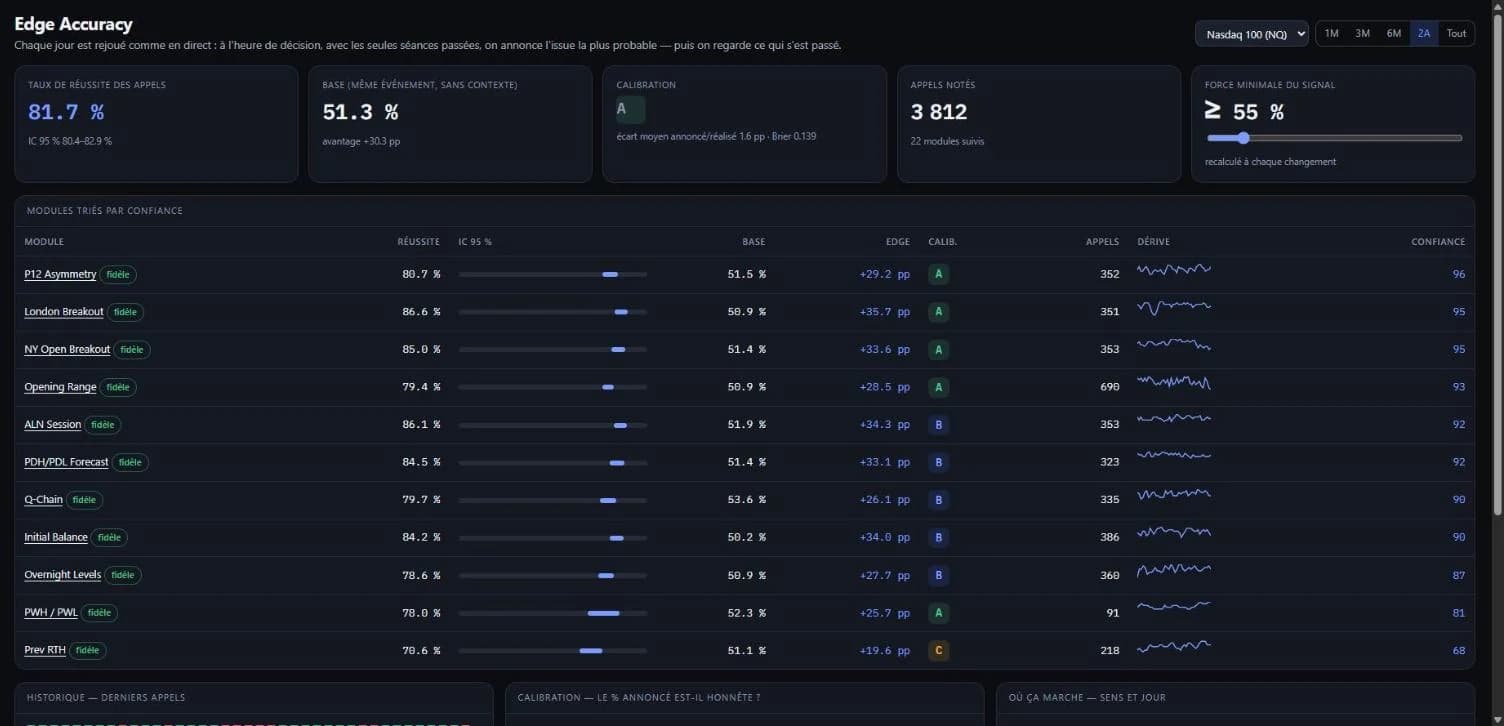Open the Prev RTH module

[x=45, y=650]
